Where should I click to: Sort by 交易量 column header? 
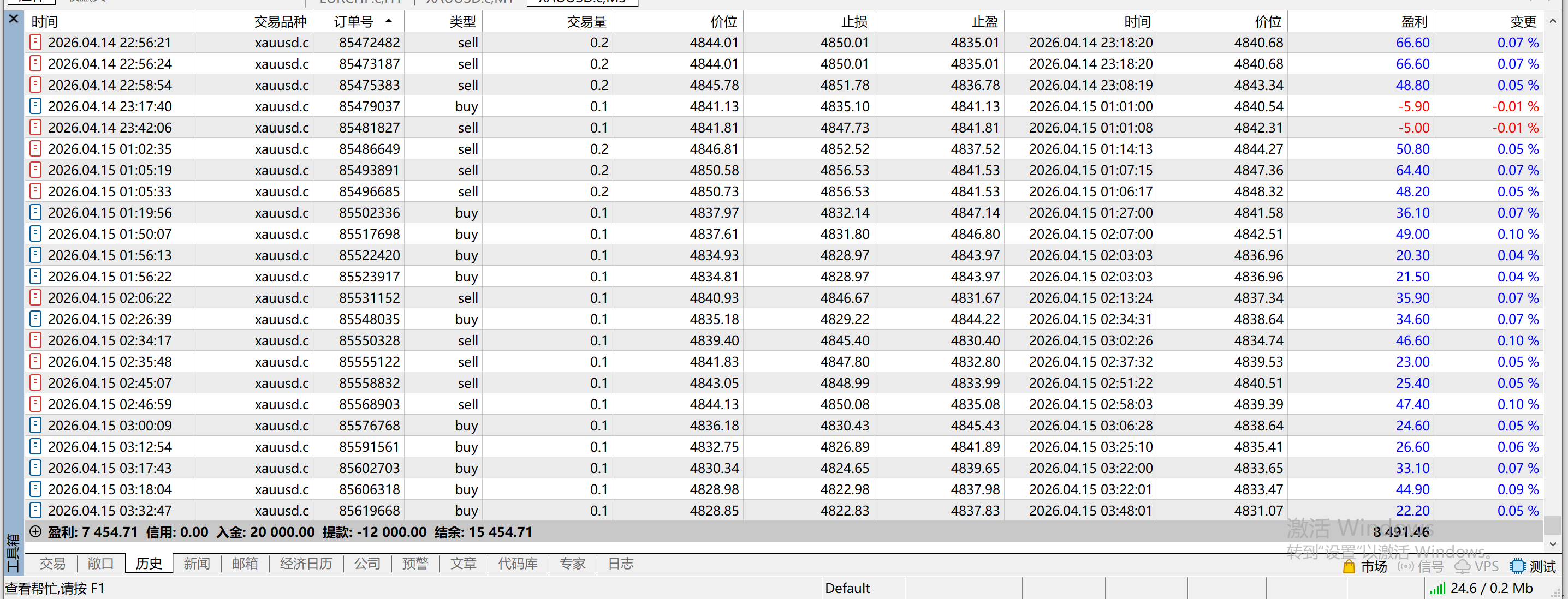pyautogui.click(x=548, y=22)
